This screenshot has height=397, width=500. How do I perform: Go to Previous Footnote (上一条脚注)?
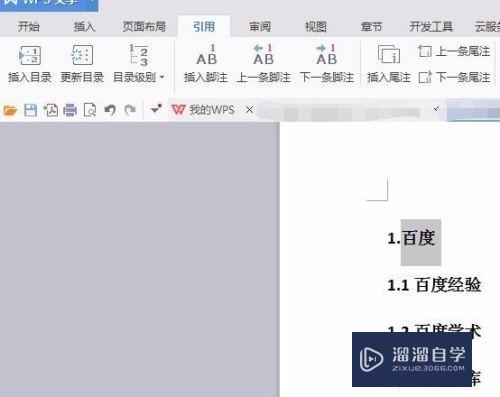pyautogui.click(x=263, y=63)
